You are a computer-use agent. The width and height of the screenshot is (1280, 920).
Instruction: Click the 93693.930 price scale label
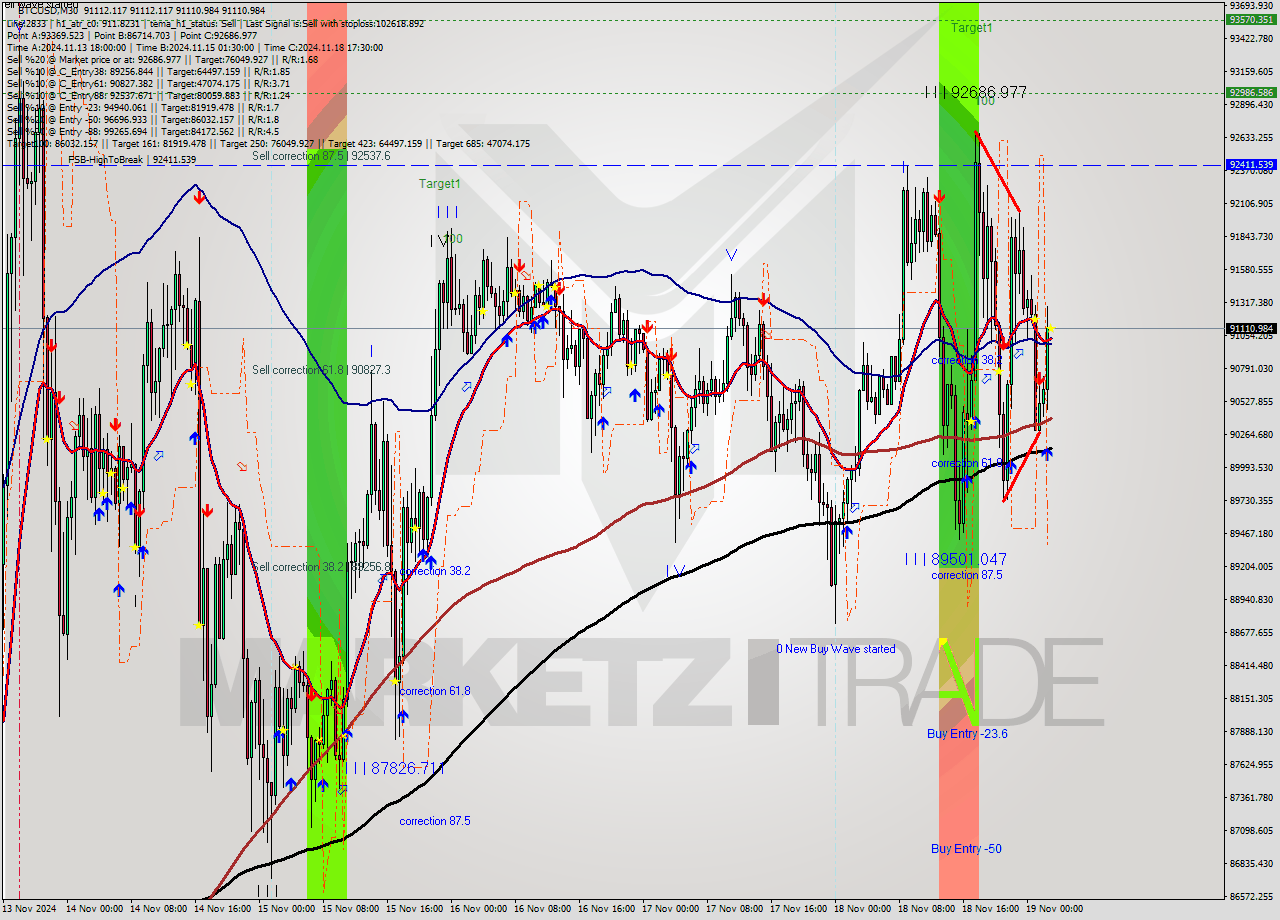[1251, 5]
